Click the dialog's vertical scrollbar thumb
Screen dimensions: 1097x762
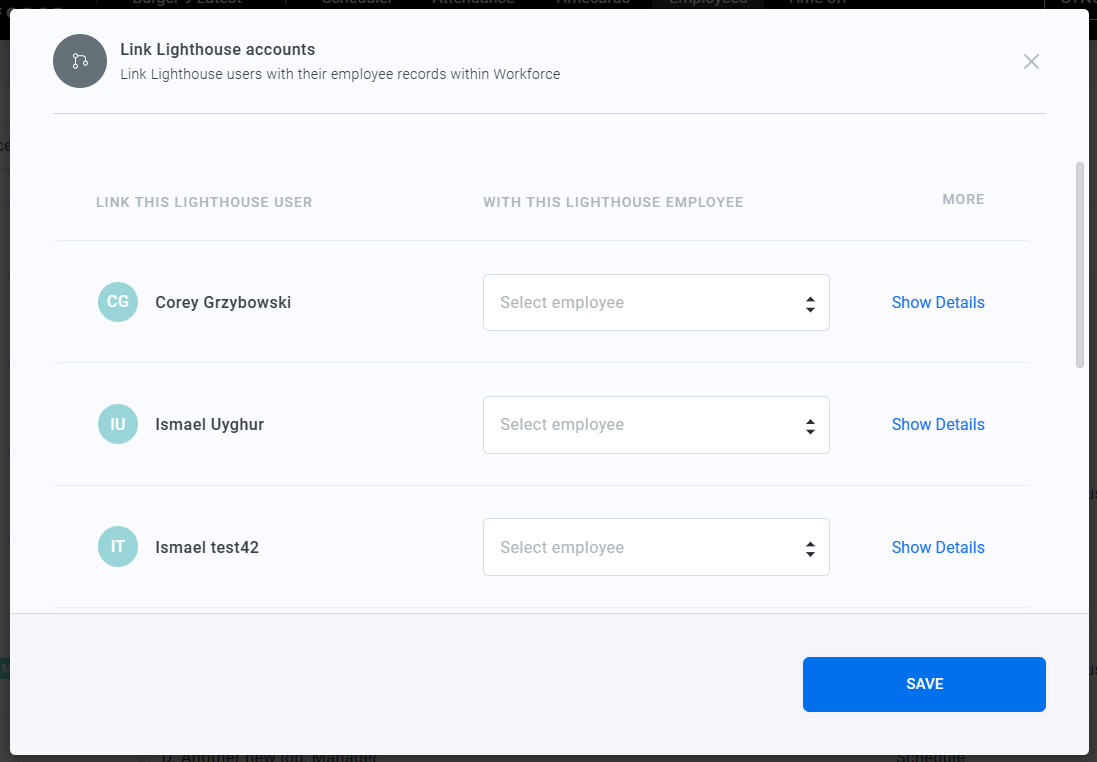(x=1079, y=265)
